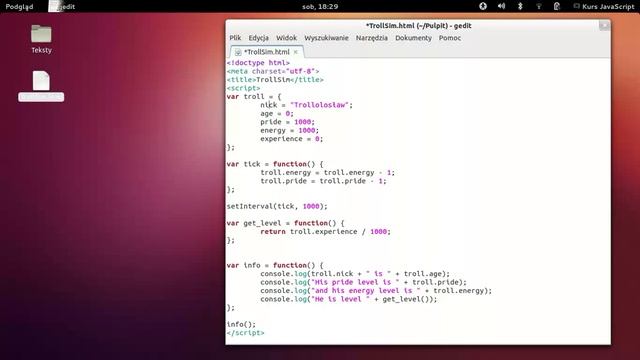The width and height of the screenshot is (640, 360).
Task: Click the console.log line "and his energy level is"
Action: tap(376, 291)
